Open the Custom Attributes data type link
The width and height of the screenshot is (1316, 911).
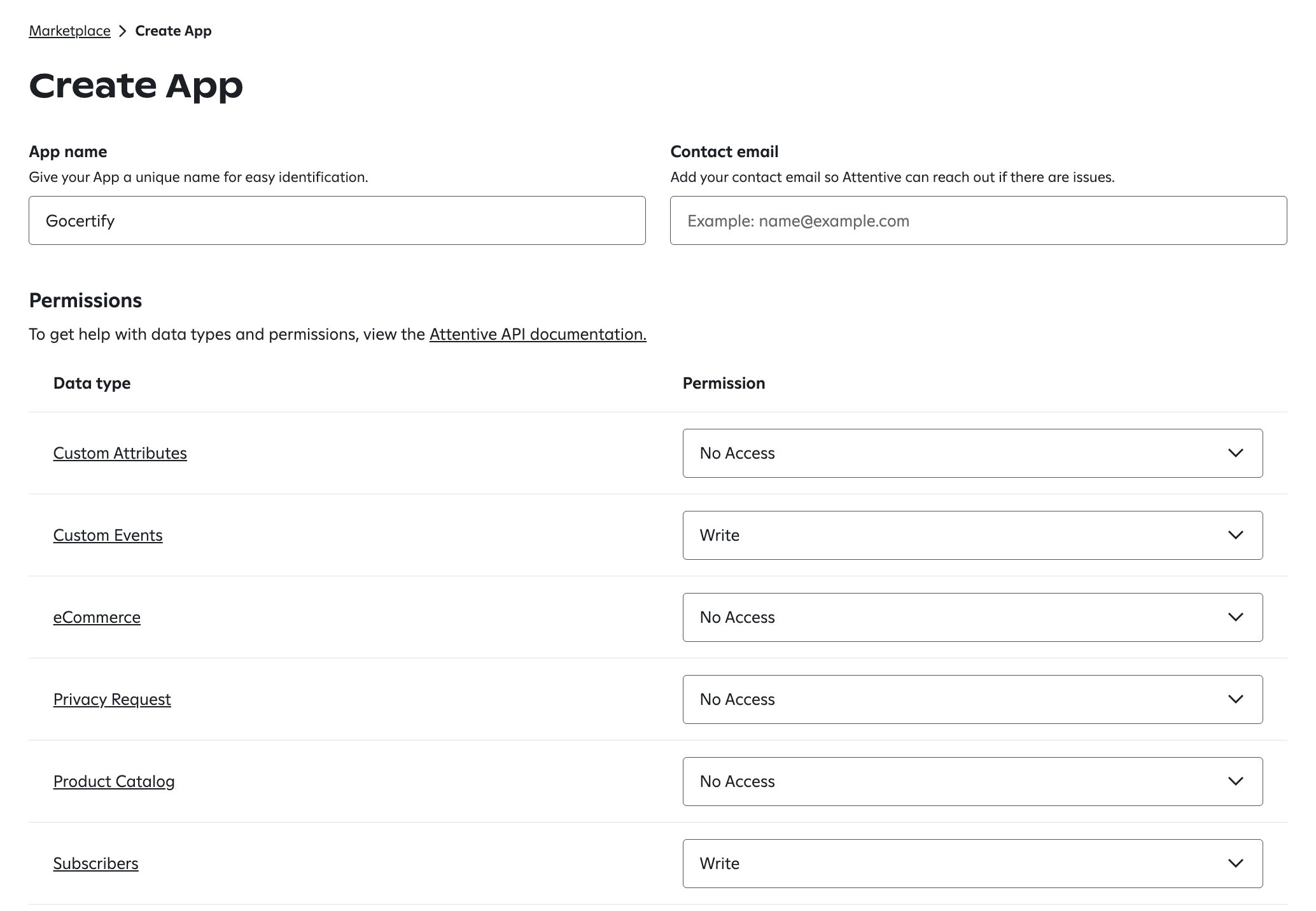pos(120,453)
